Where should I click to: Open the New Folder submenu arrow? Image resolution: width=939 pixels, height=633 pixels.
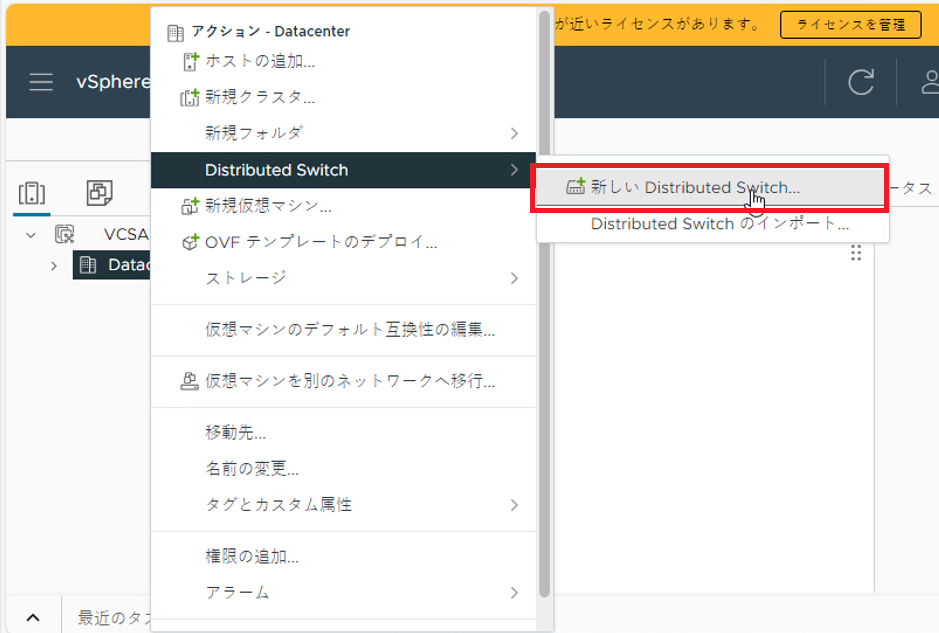click(x=514, y=133)
